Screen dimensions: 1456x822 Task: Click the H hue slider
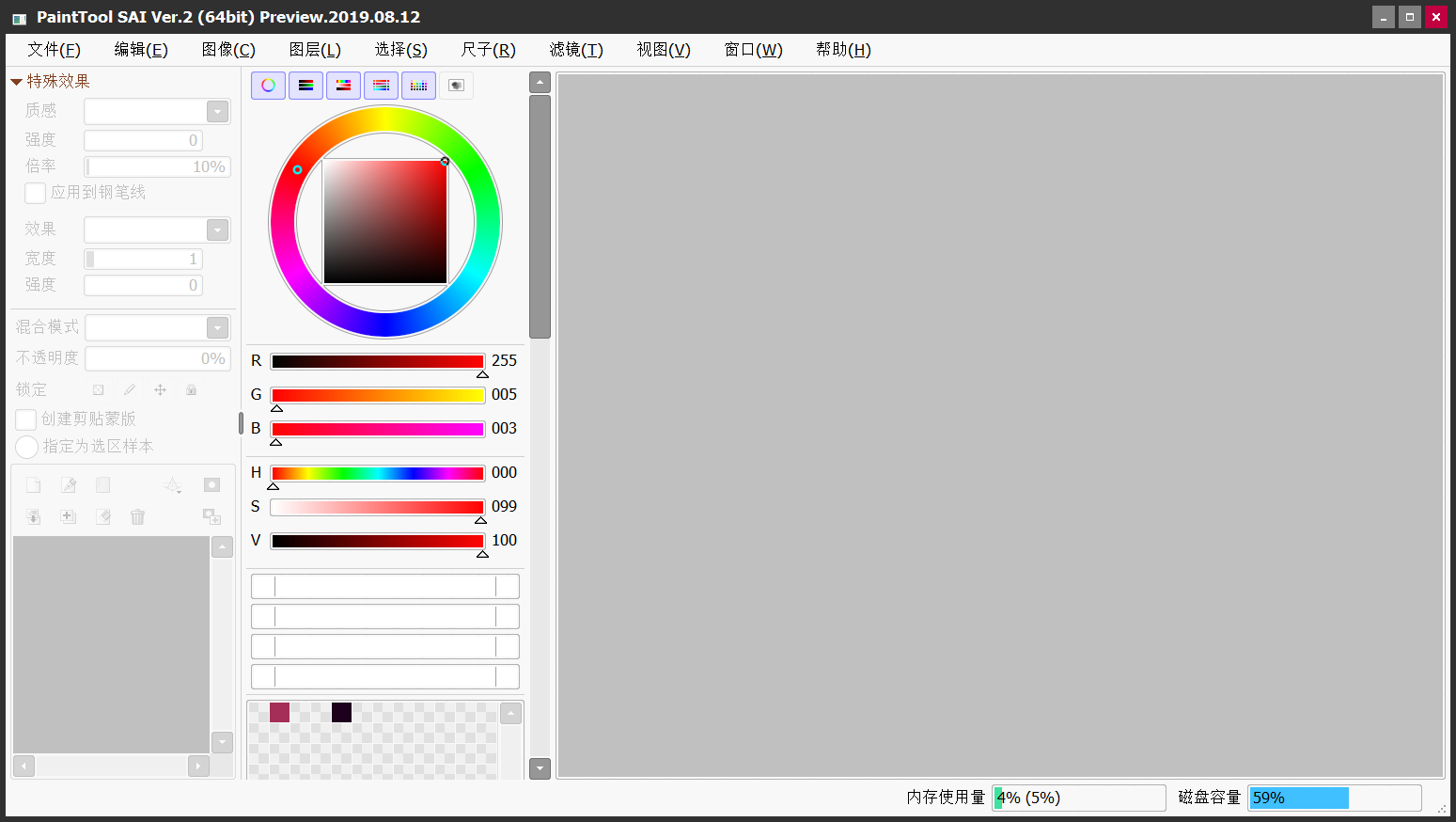[x=378, y=473]
